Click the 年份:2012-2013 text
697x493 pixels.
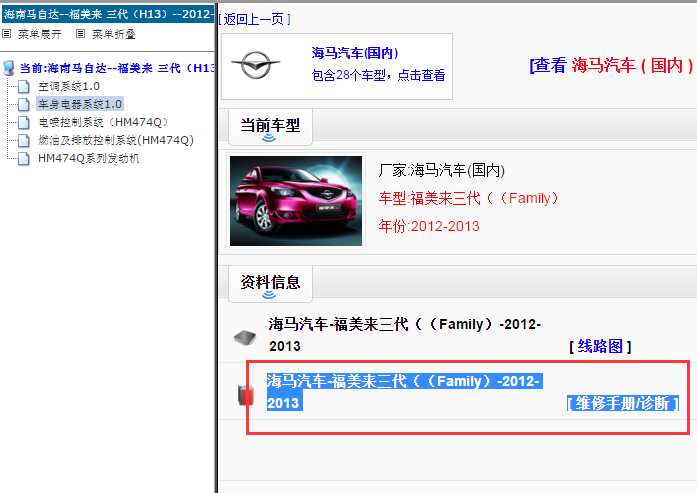(x=429, y=226)
